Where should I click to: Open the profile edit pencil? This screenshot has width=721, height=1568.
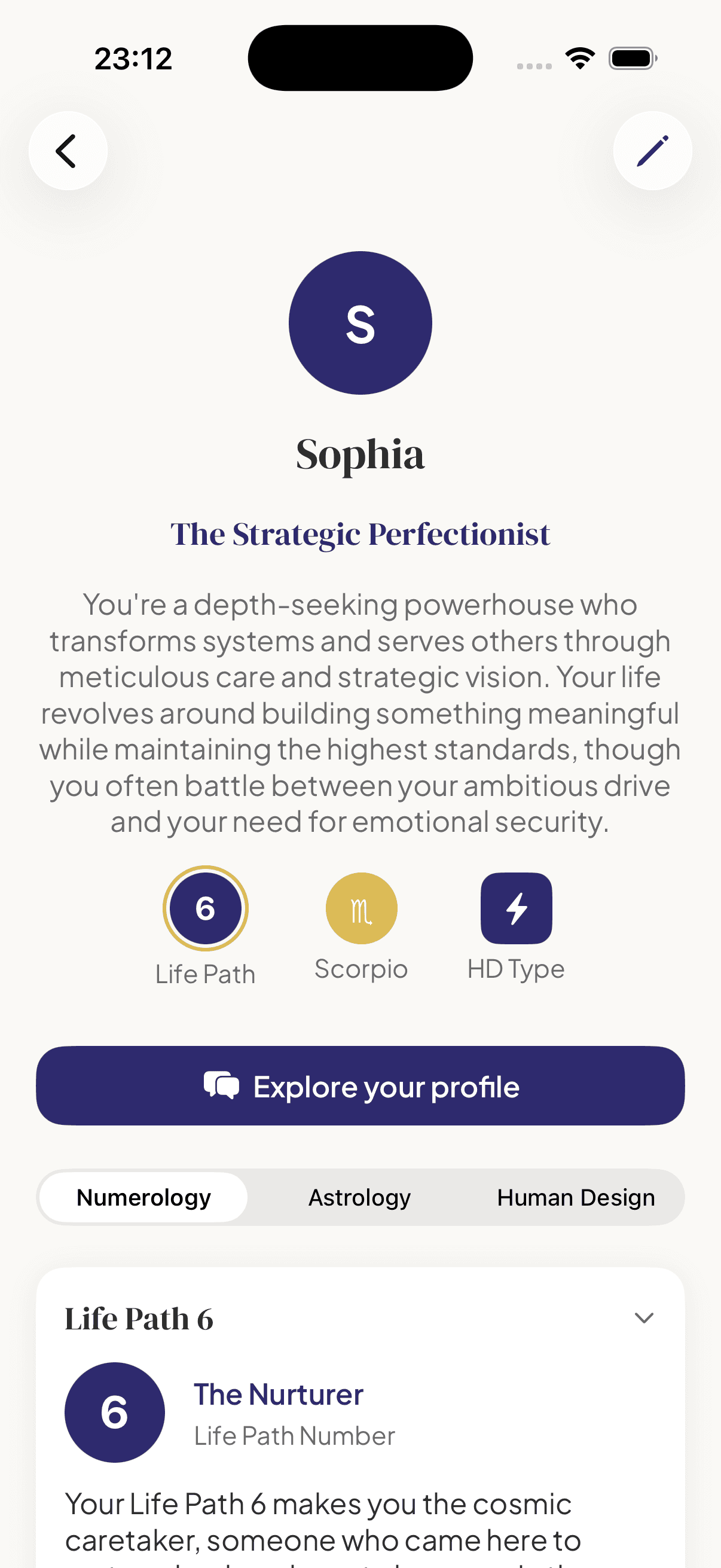[x=652, y=150]
